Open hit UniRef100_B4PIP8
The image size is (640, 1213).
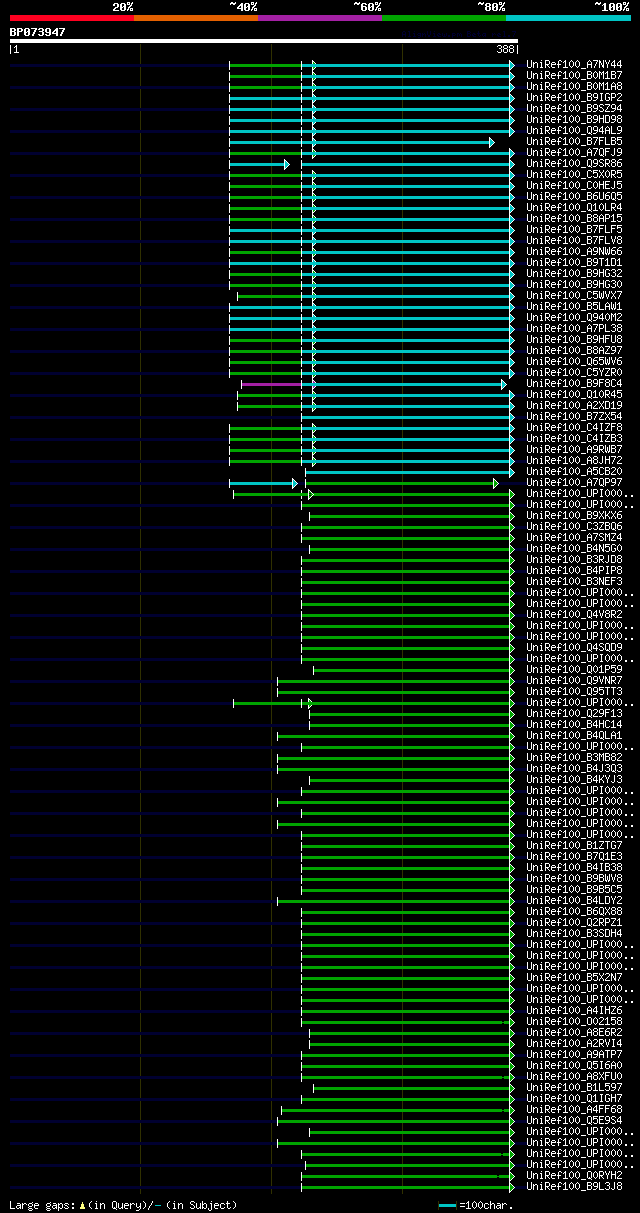coord(574,570)
